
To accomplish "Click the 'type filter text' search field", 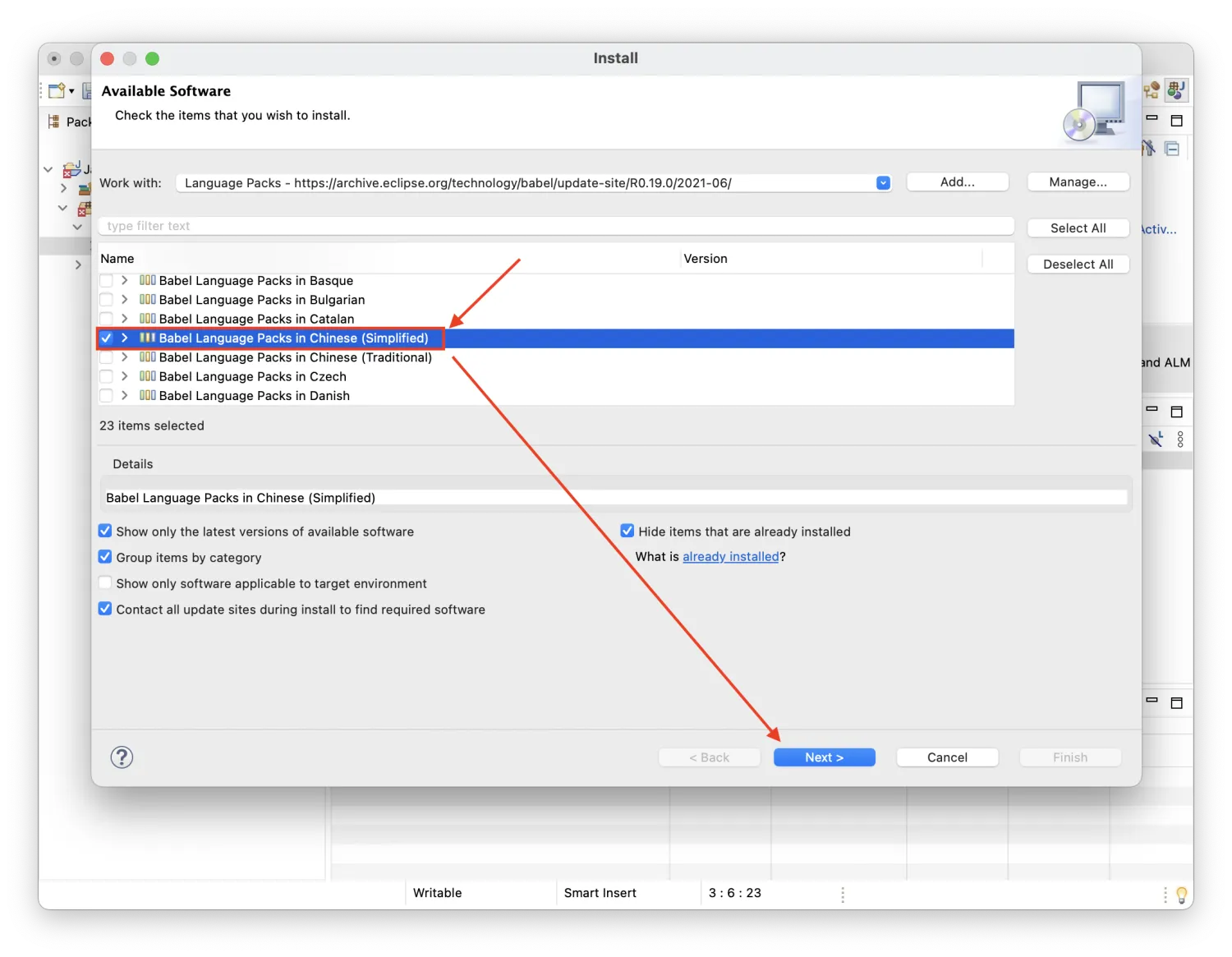I will (x=555, y=226).
